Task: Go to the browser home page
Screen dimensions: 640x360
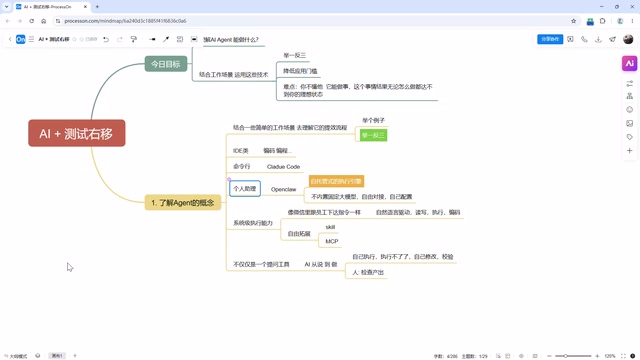Action: tap(44, 21)
